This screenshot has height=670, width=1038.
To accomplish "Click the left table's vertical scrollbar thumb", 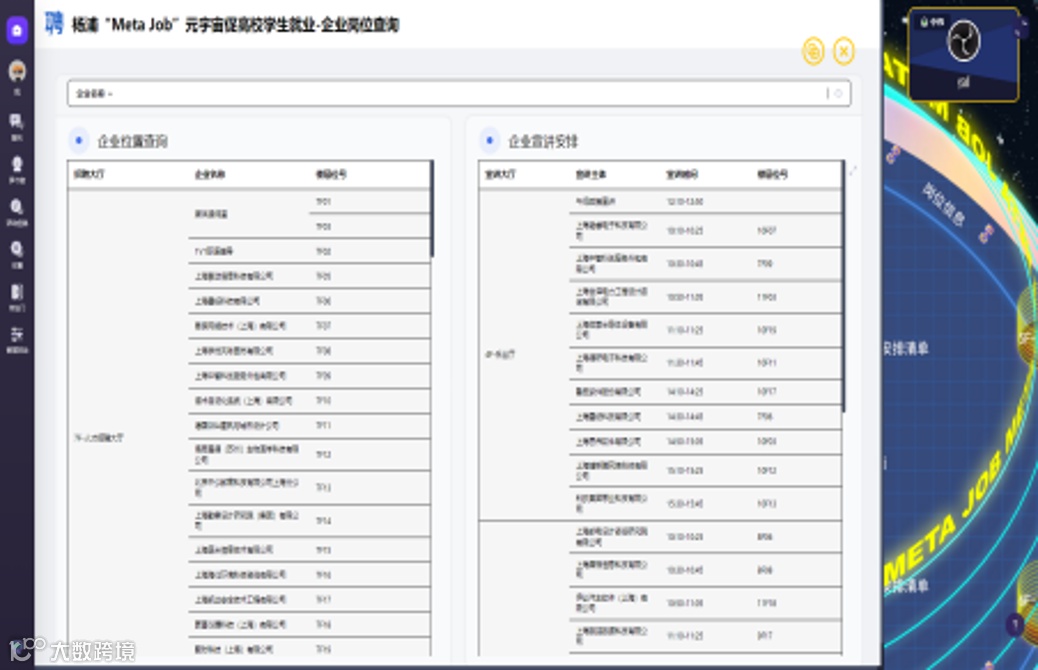I will (x=432, y=209).
